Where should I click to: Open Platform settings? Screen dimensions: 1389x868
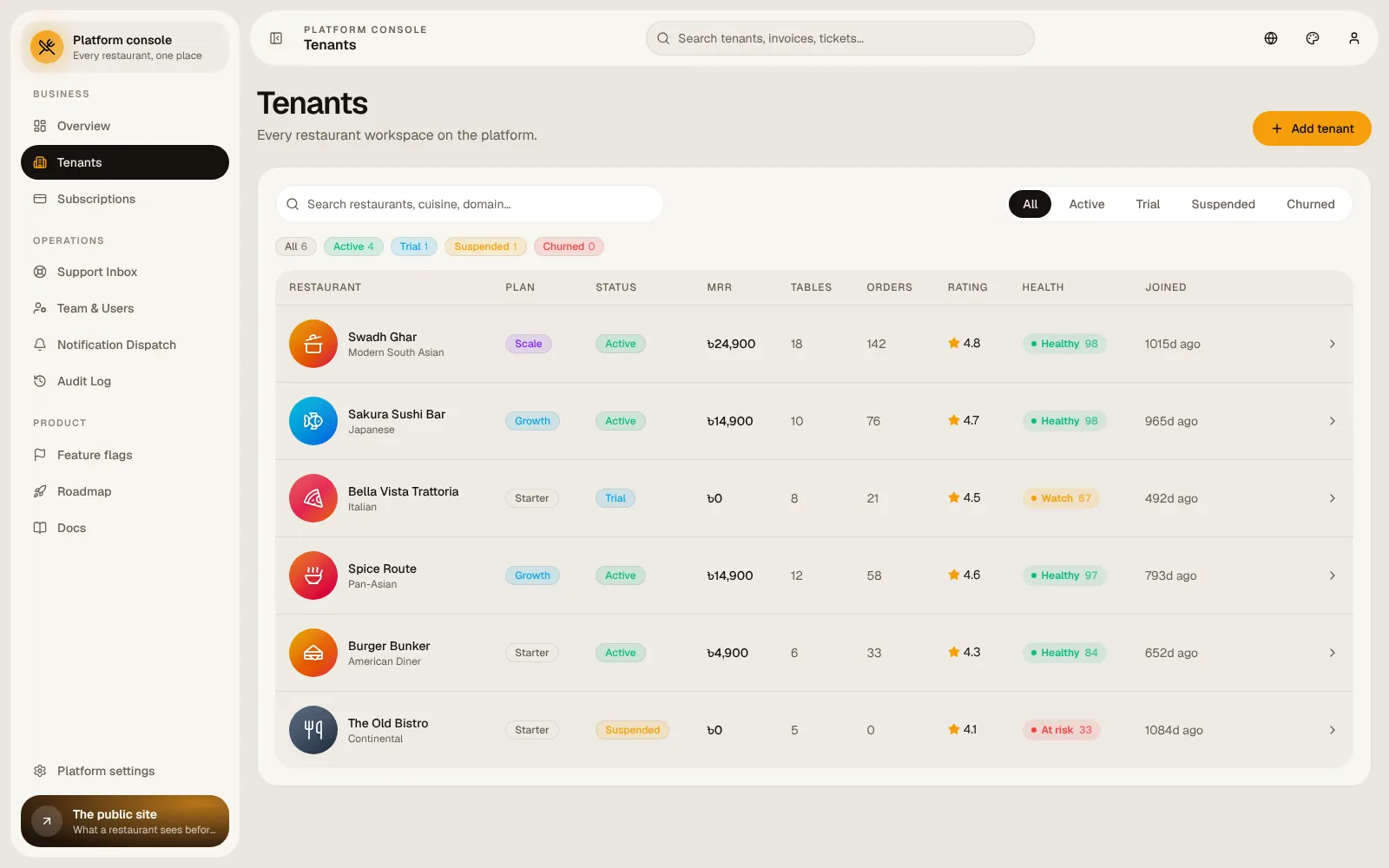[x=125, y=771]
